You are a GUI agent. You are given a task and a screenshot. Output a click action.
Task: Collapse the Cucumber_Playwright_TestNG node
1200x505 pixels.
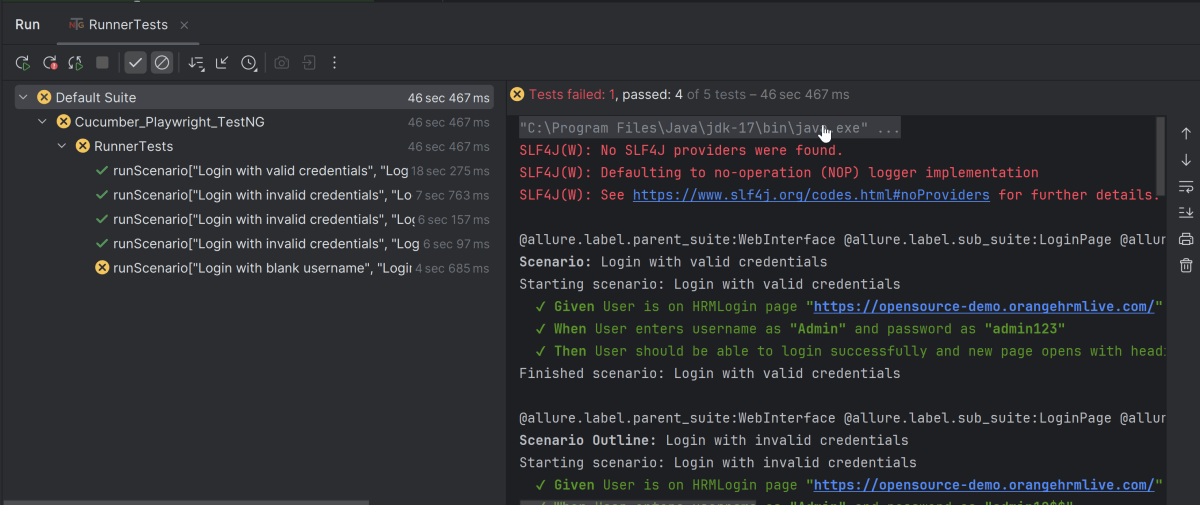pos(42,122)
